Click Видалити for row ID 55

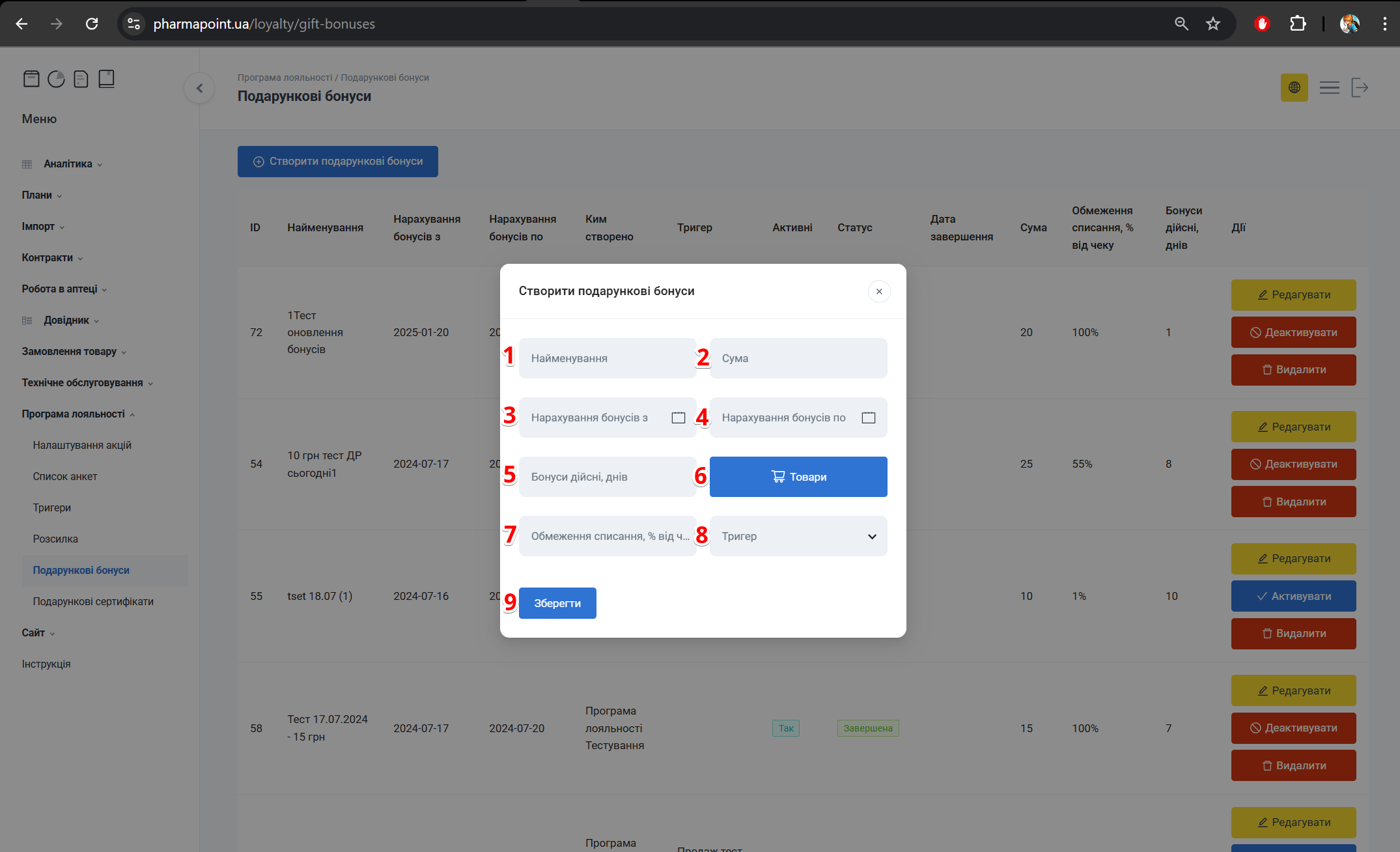point(1293,634)
